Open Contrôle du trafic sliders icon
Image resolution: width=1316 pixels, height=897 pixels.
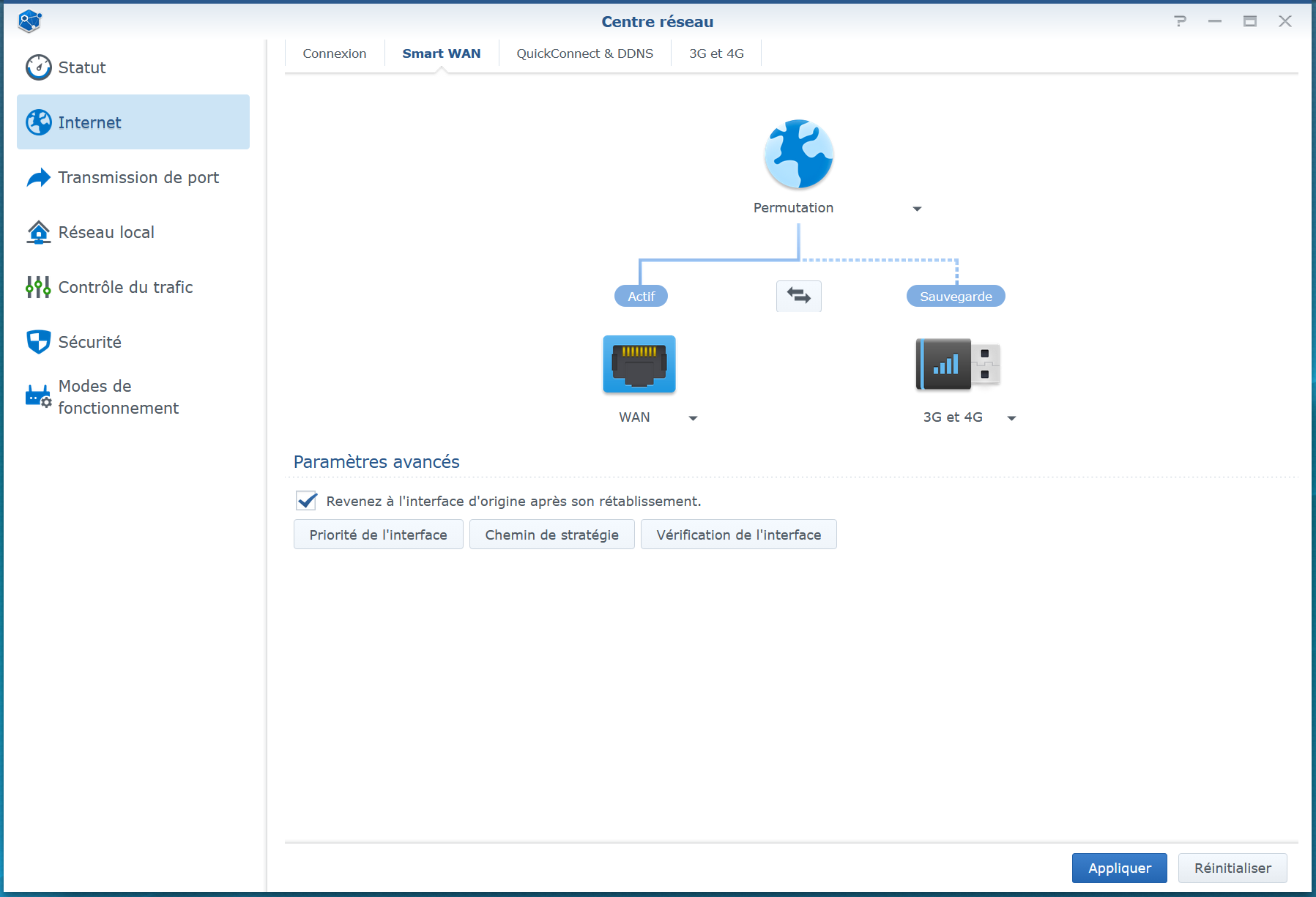(x=38, y=287)
